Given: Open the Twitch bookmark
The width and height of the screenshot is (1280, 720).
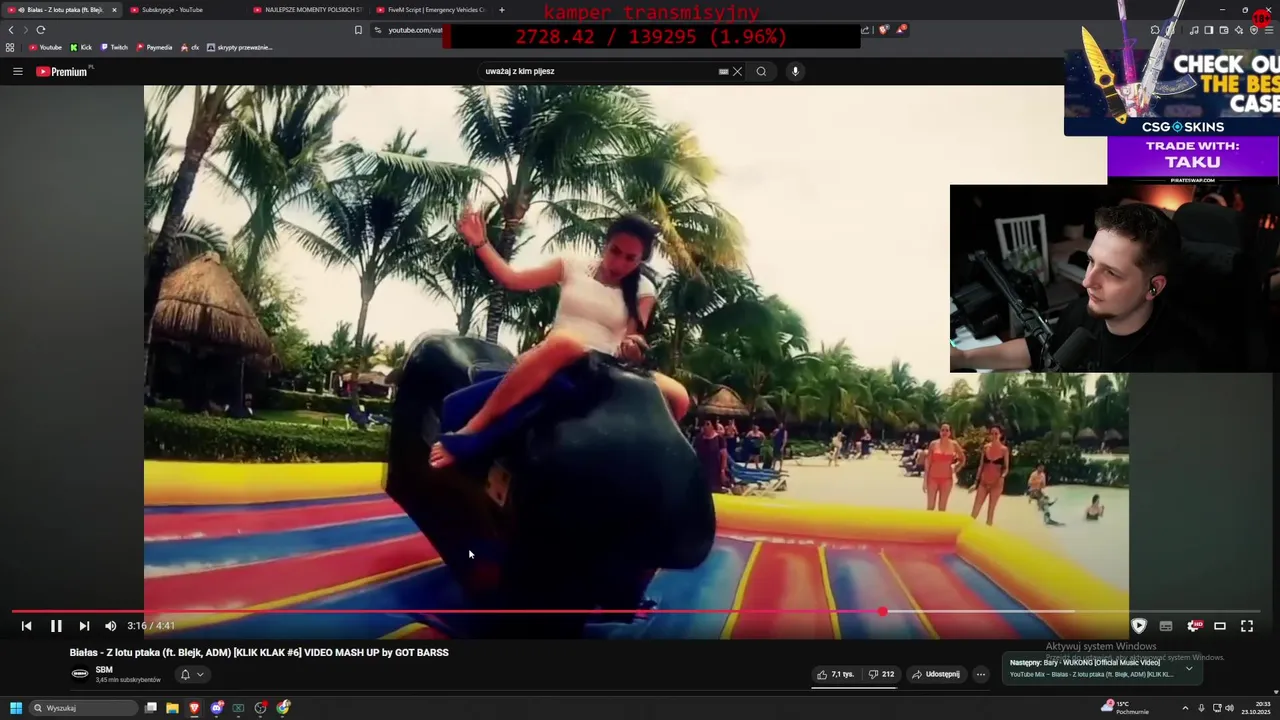Looking at the screenshot, I should 114,47.
